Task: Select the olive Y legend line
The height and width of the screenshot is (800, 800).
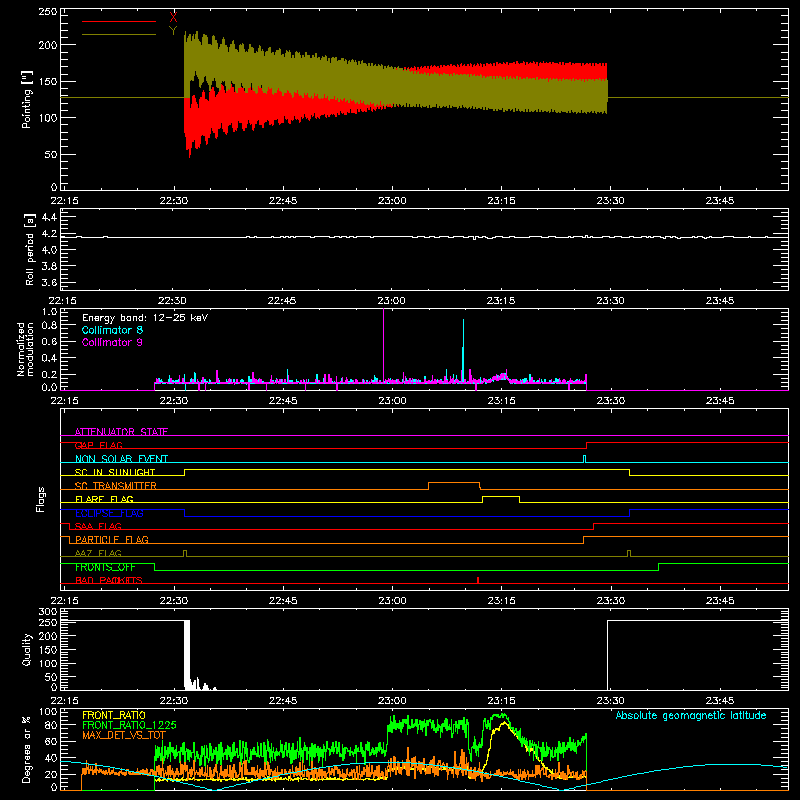Action: [x=119, y=34]
